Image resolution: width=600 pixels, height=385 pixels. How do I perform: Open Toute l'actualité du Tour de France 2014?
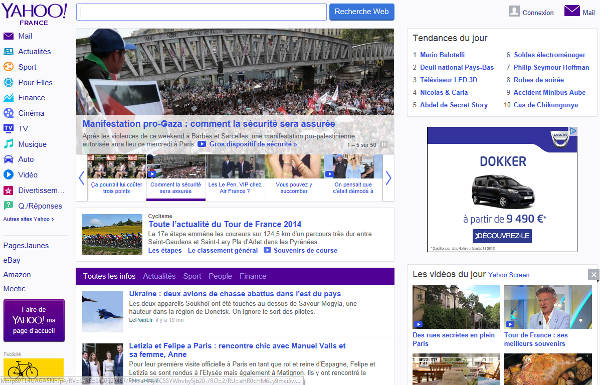pyautogui.click(x=225, y=224)
